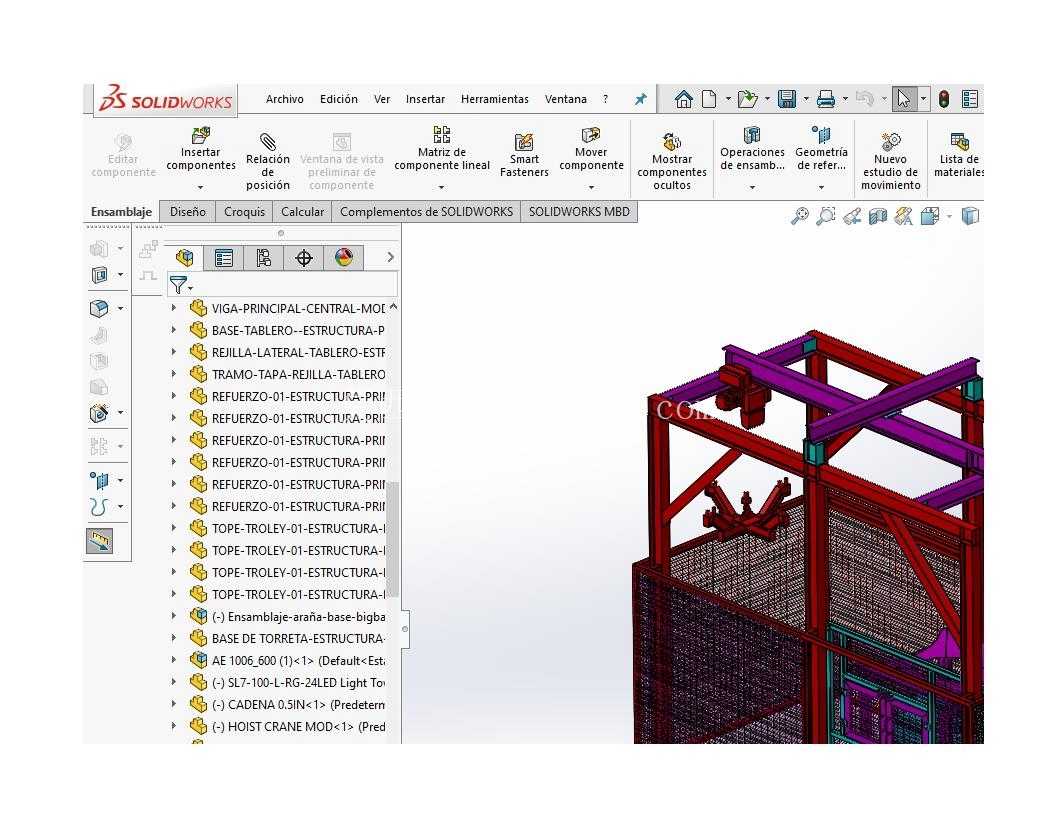Open DimXpertManager crosshair tab icon

(x=303, y=258)
